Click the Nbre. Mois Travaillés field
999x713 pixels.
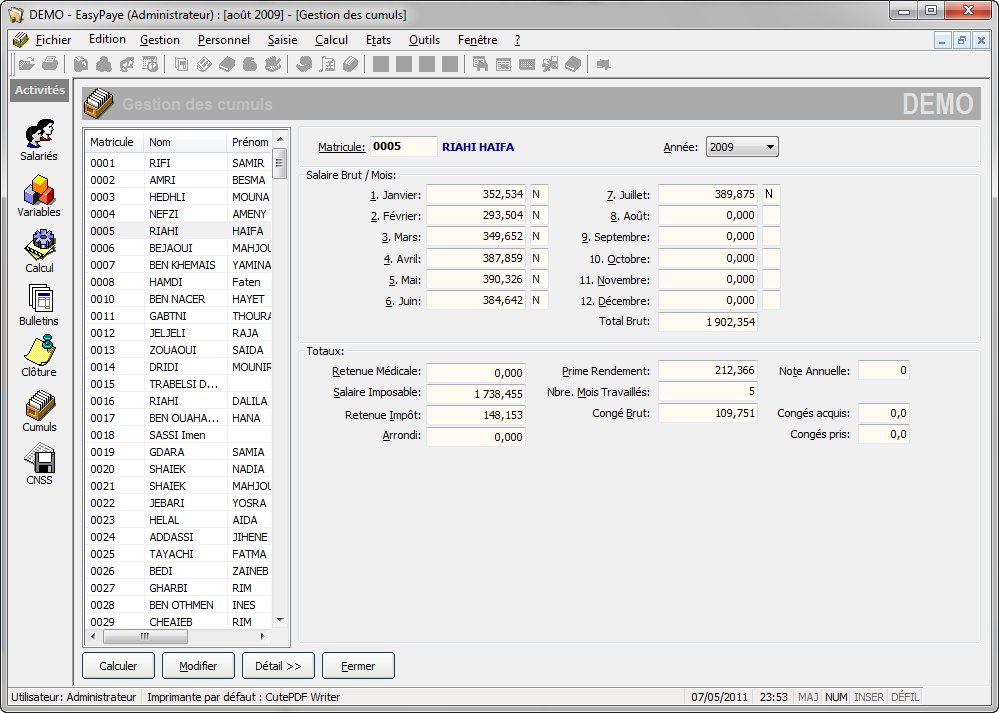pos(708,391)
